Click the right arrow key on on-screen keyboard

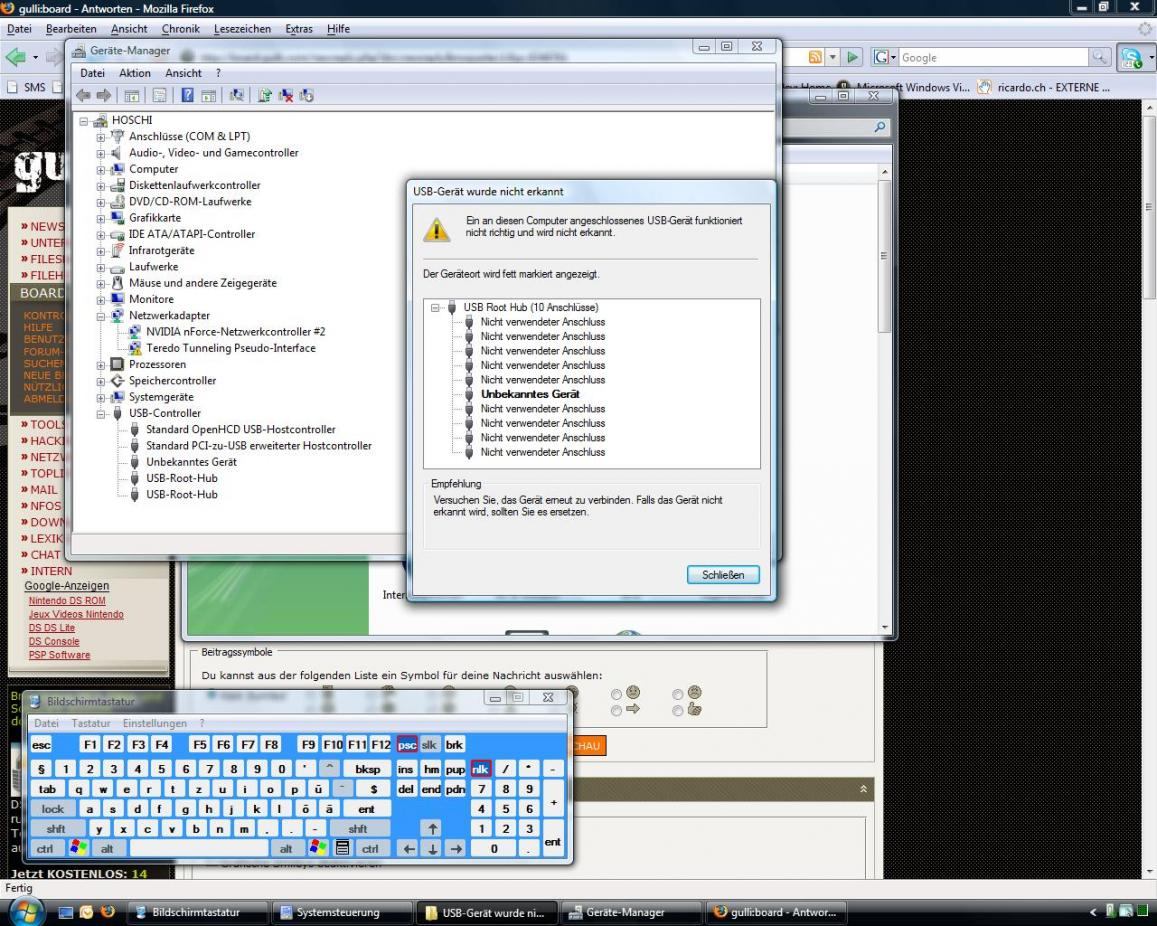click(456, 849)
